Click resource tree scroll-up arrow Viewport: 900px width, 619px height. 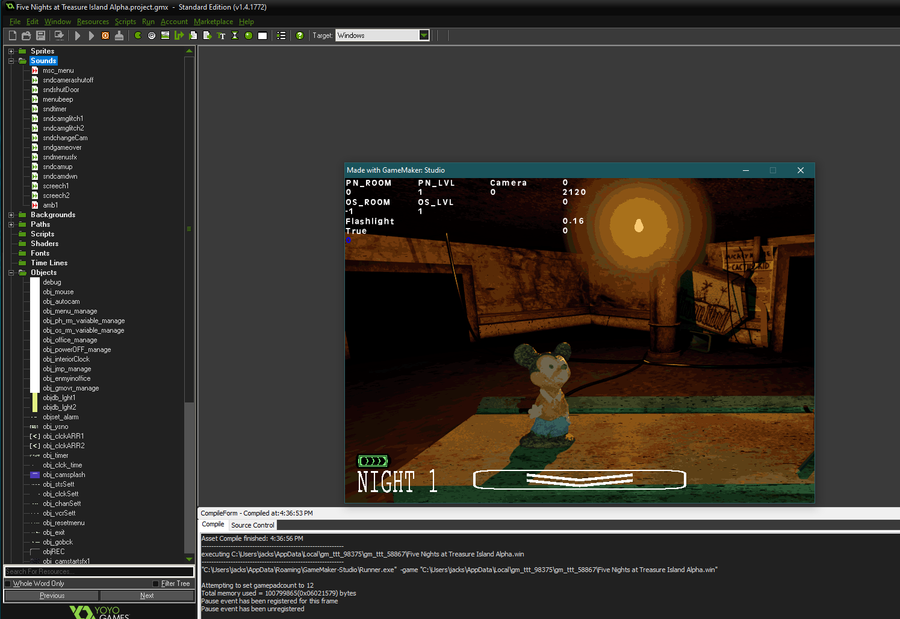pyautogui.click(x=189, y=51)
